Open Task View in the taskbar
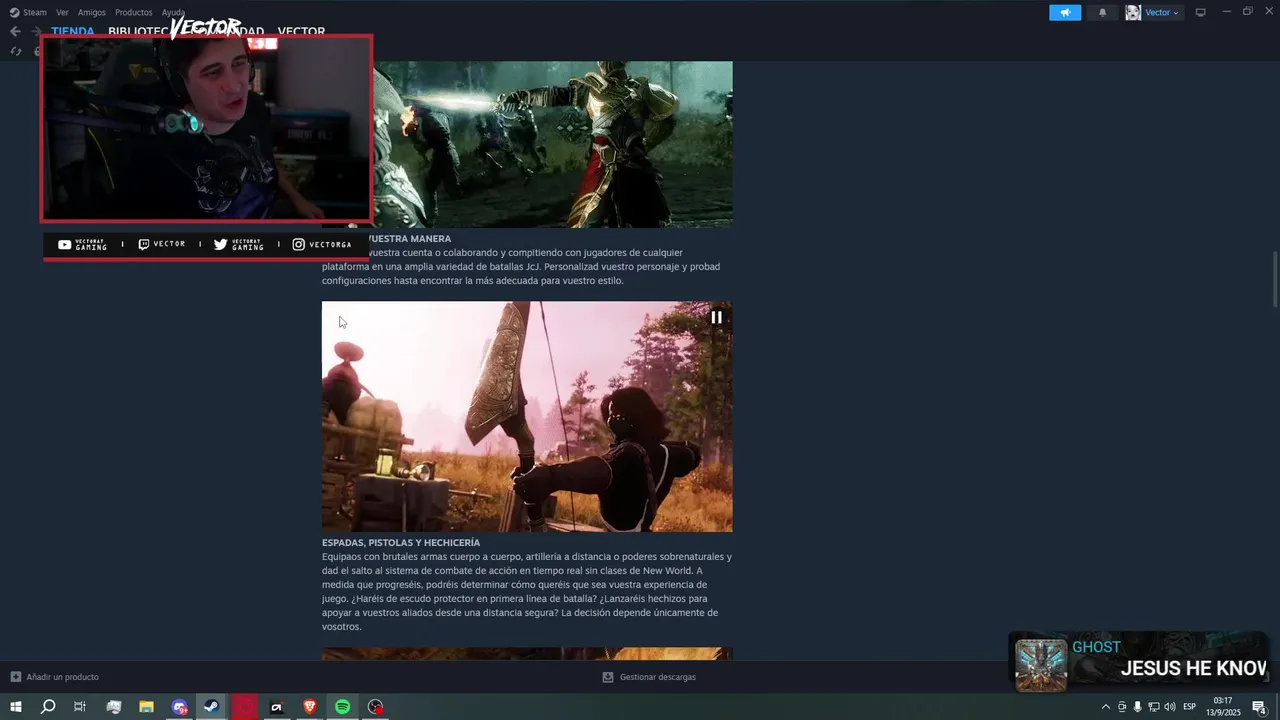 click(x=80, y=707)
